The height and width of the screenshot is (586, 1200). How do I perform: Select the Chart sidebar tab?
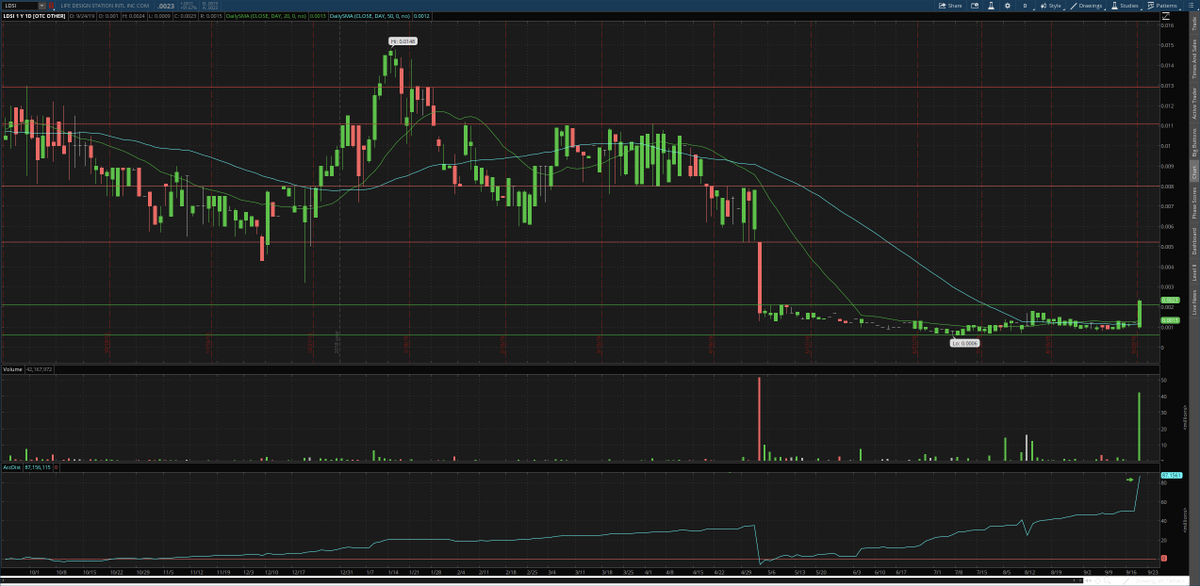click(1194, 171)
